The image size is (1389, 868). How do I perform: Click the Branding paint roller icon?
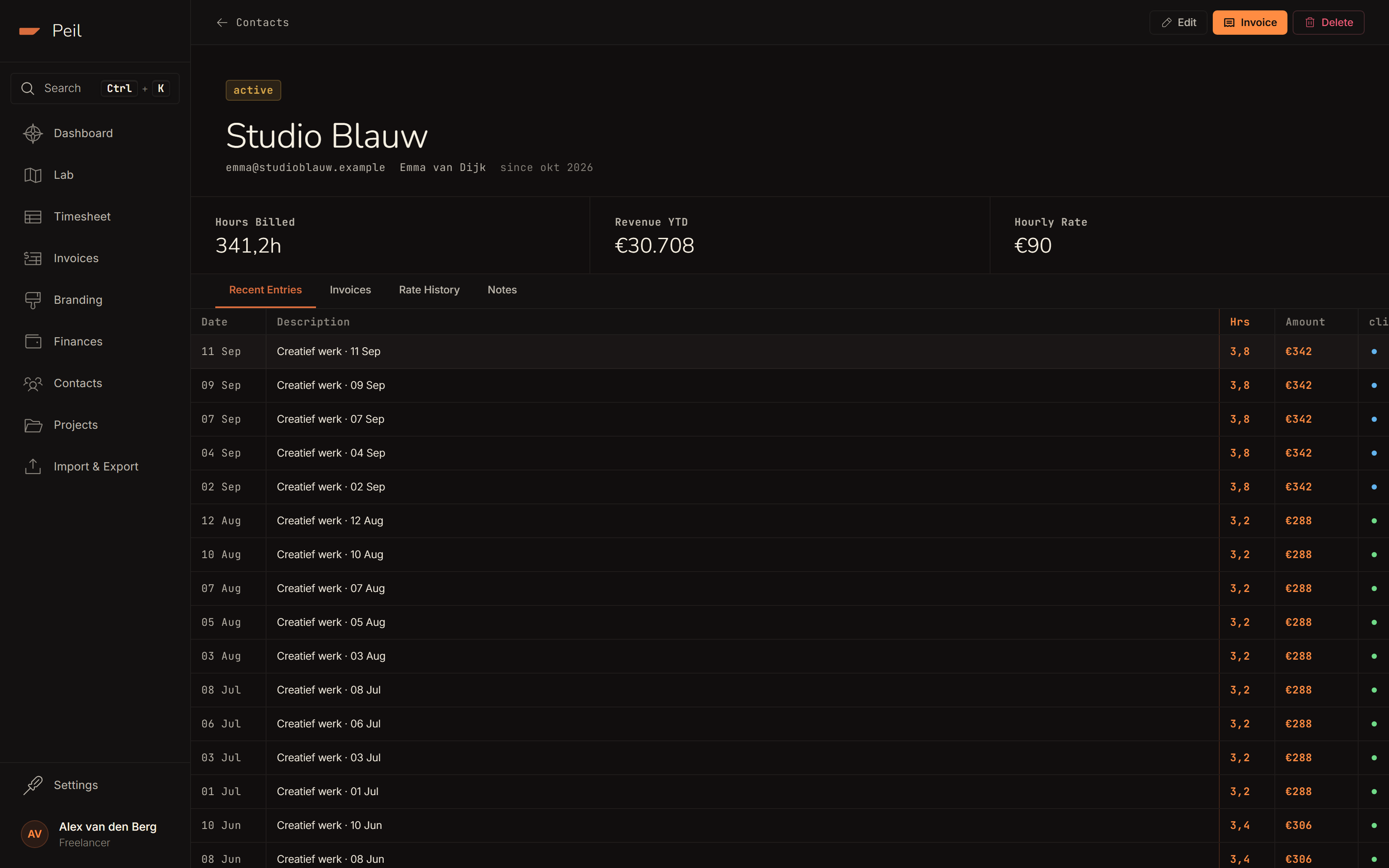33,300
